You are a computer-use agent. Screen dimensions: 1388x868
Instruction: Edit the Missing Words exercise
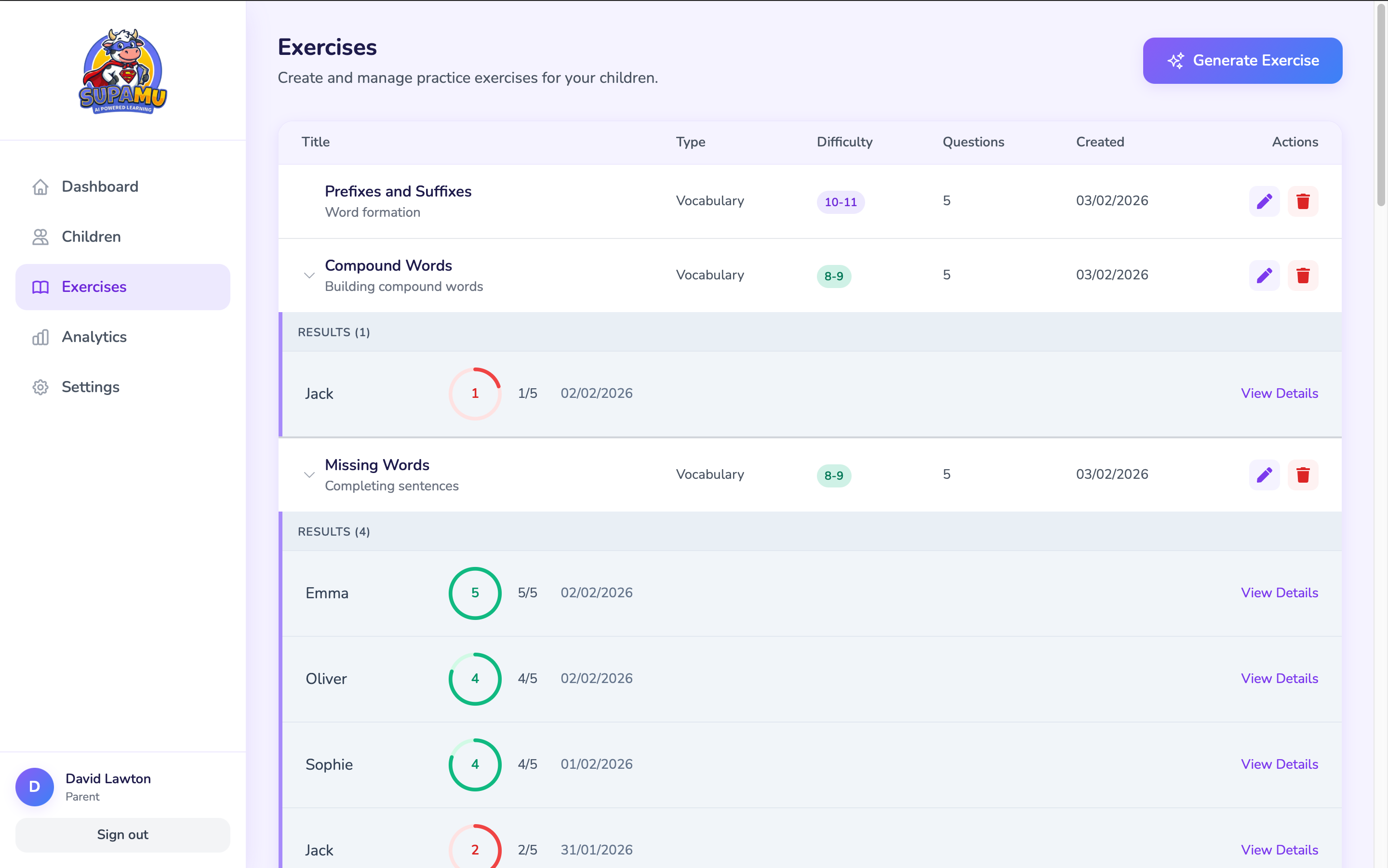click(x=1264, y=475)
